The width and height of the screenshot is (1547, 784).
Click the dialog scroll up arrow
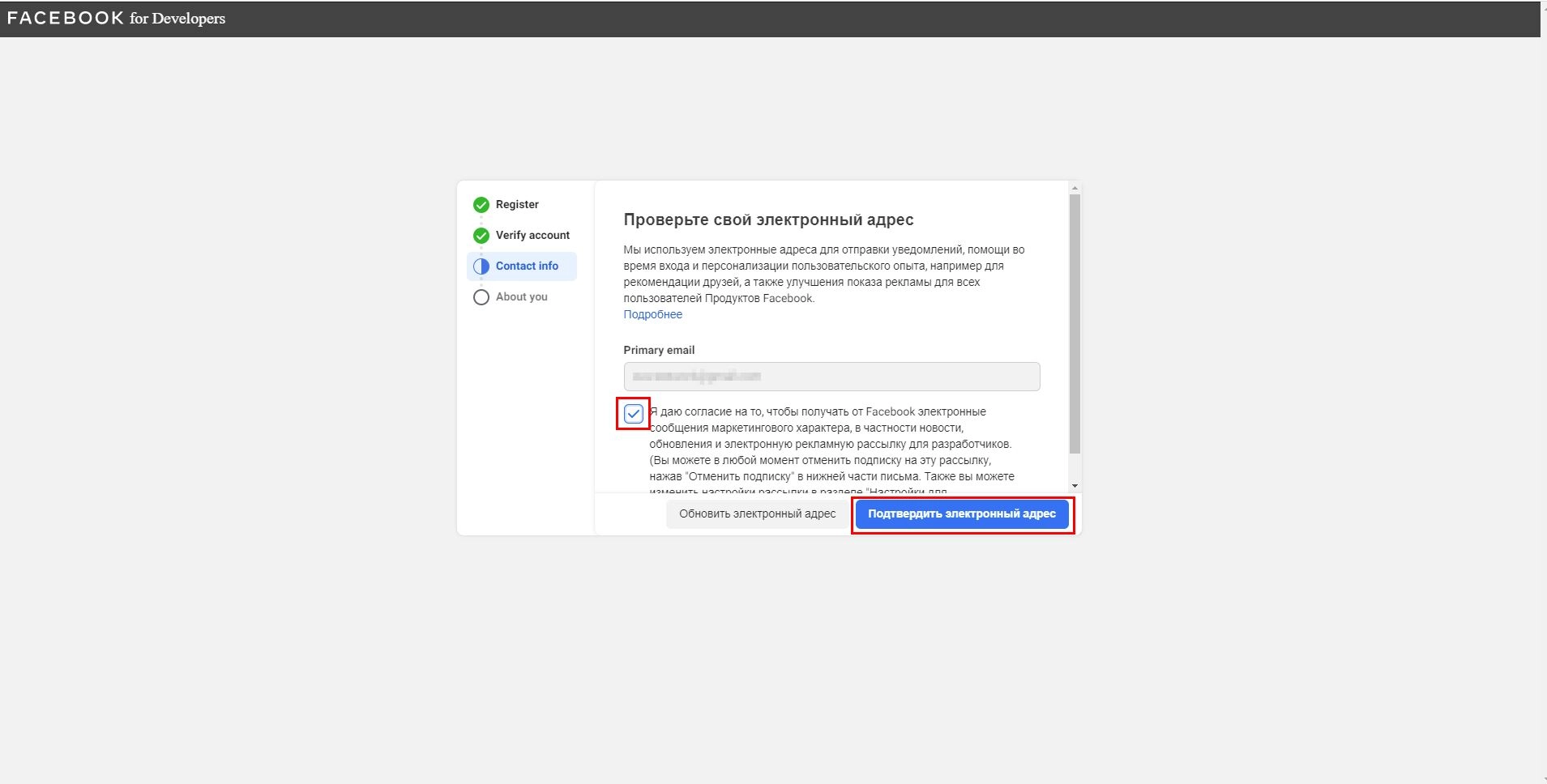point(1075,188)
